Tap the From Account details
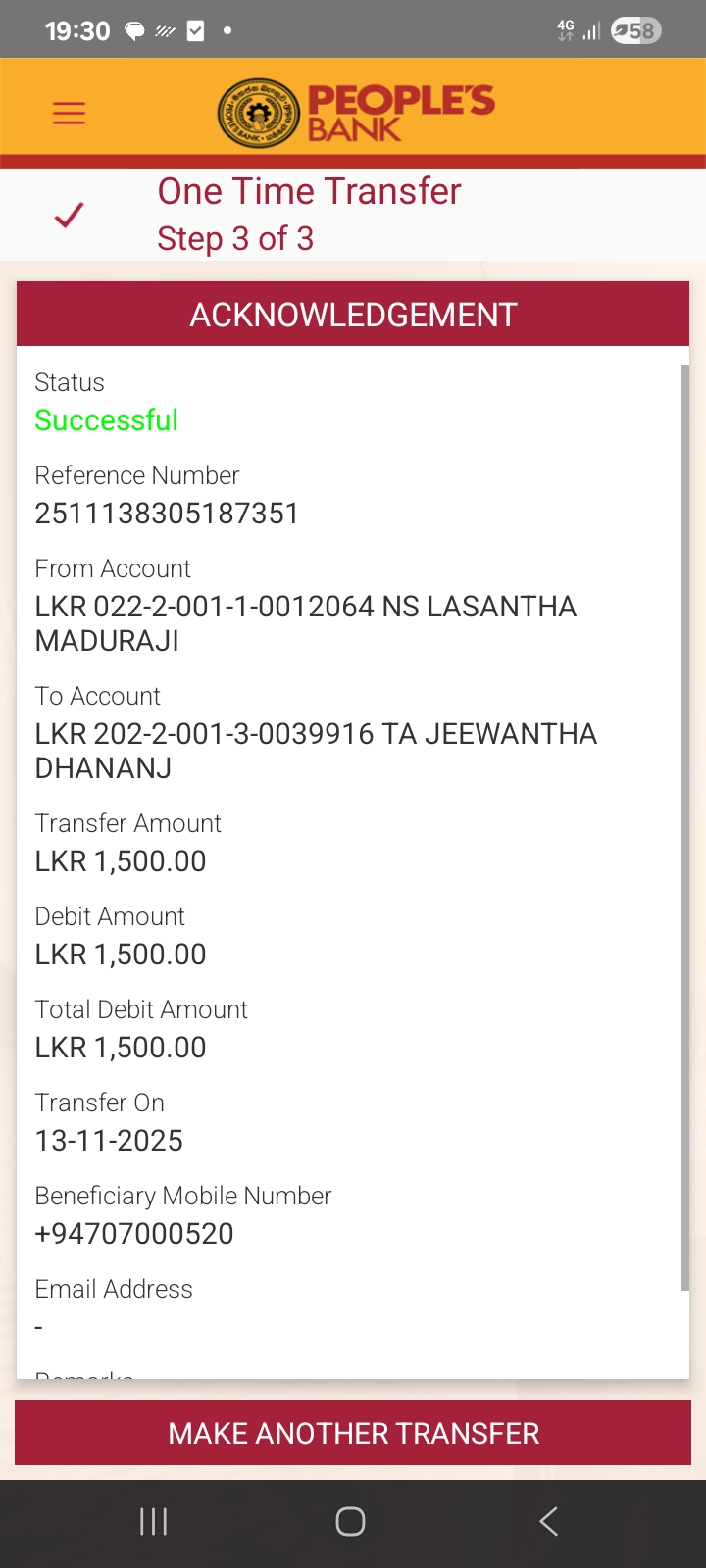Viewport: 706px width, 1568px height. click(x=305, y=623)
